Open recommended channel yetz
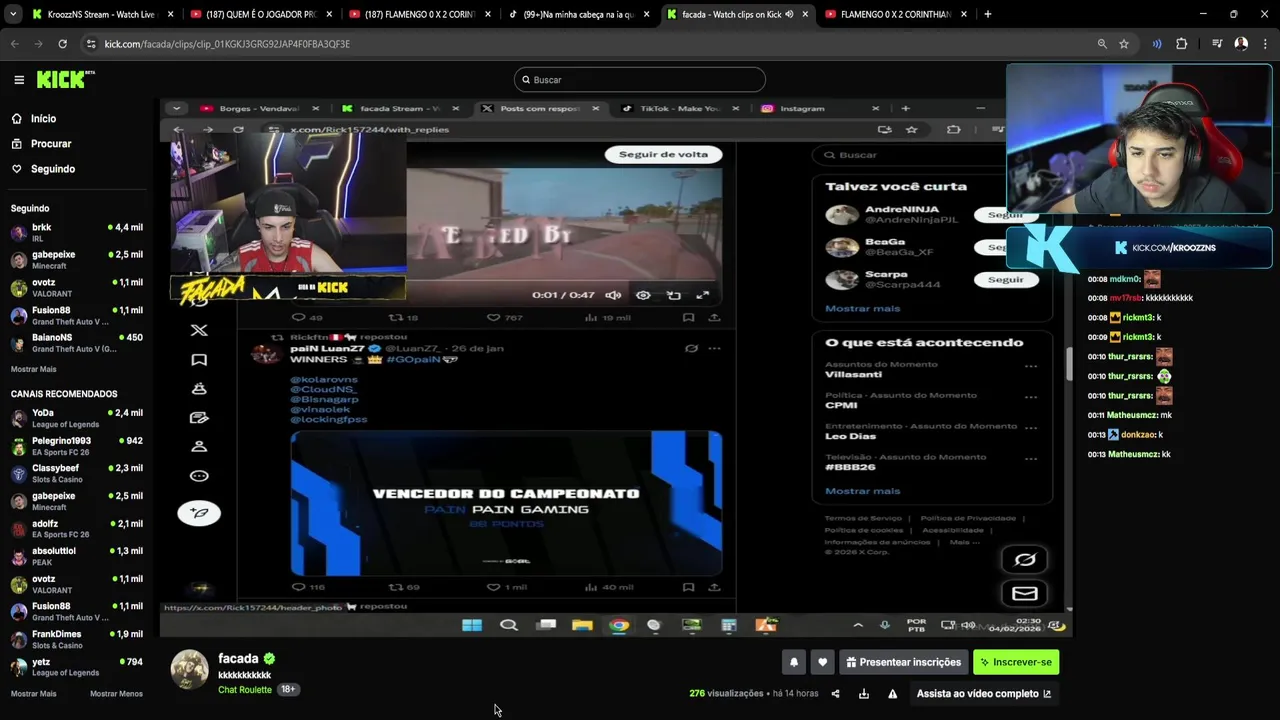Viewport: 1280px width, 720px height. (77, 667)
